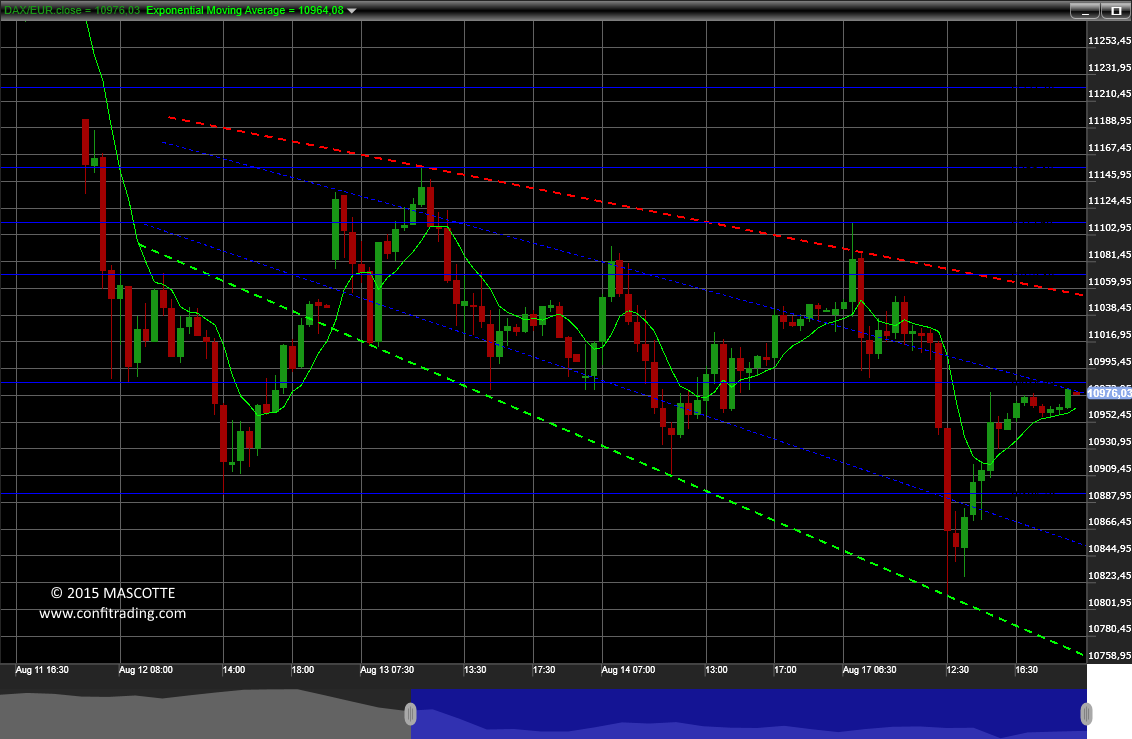This screenshot has height=739, width=1132.
Task: Select the Exponential Moving Average = 10964,08 label
Action: pyautogui.click(x=245, y=10)
